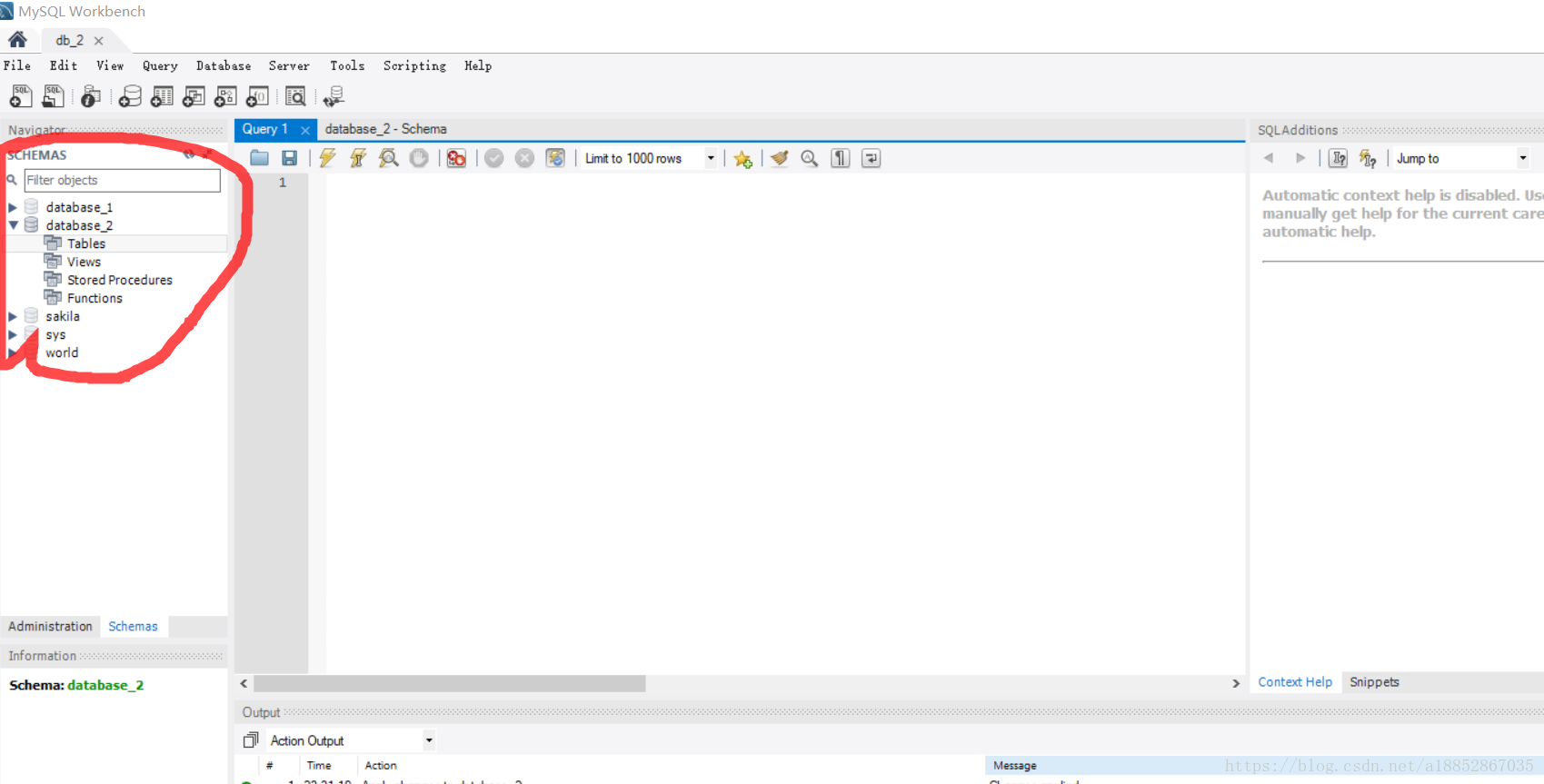Go to the home screen tab
Screen dimensions: 1544x784
(x=17, y=40)
